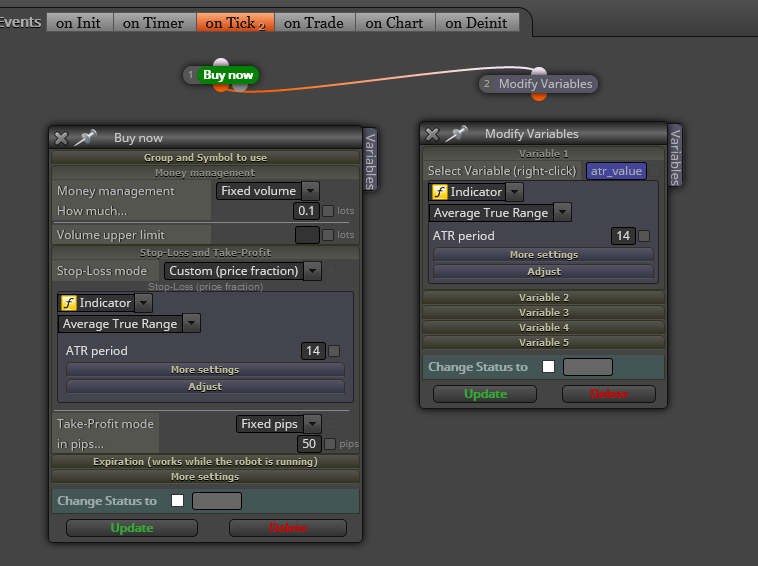Click the orange bottom connector of Modify Variables node
This screenshot has height=566, width=758.
tap(539, 96)
